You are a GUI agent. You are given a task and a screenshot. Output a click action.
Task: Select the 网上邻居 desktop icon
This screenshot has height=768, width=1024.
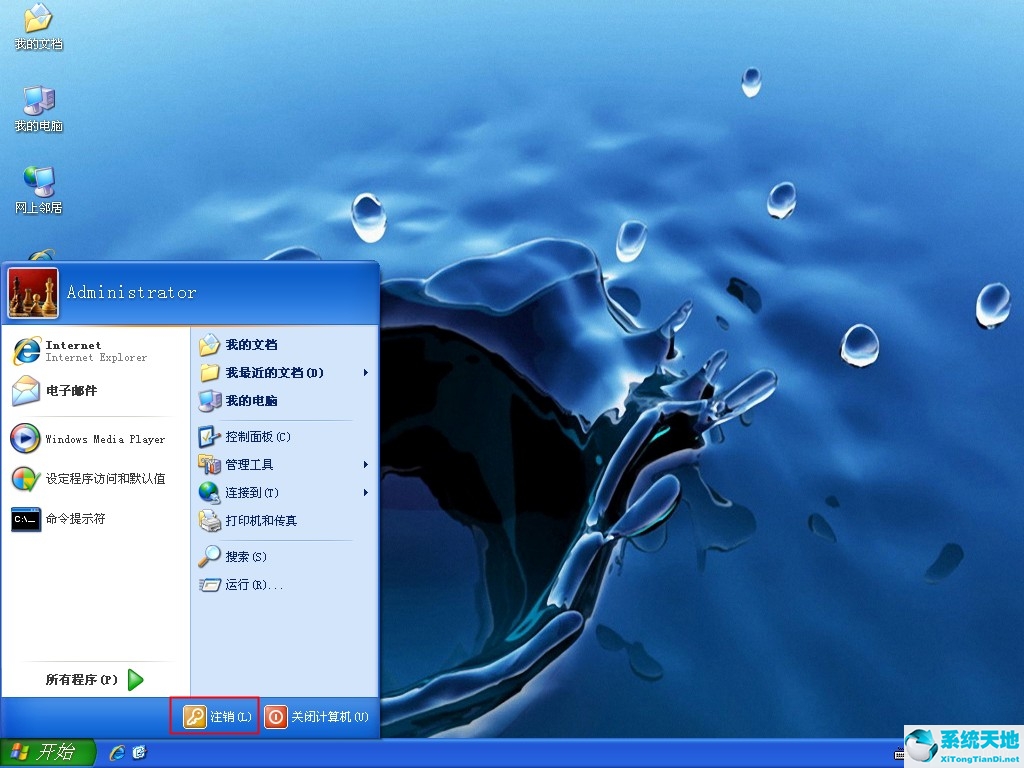(x=39, y=190)
